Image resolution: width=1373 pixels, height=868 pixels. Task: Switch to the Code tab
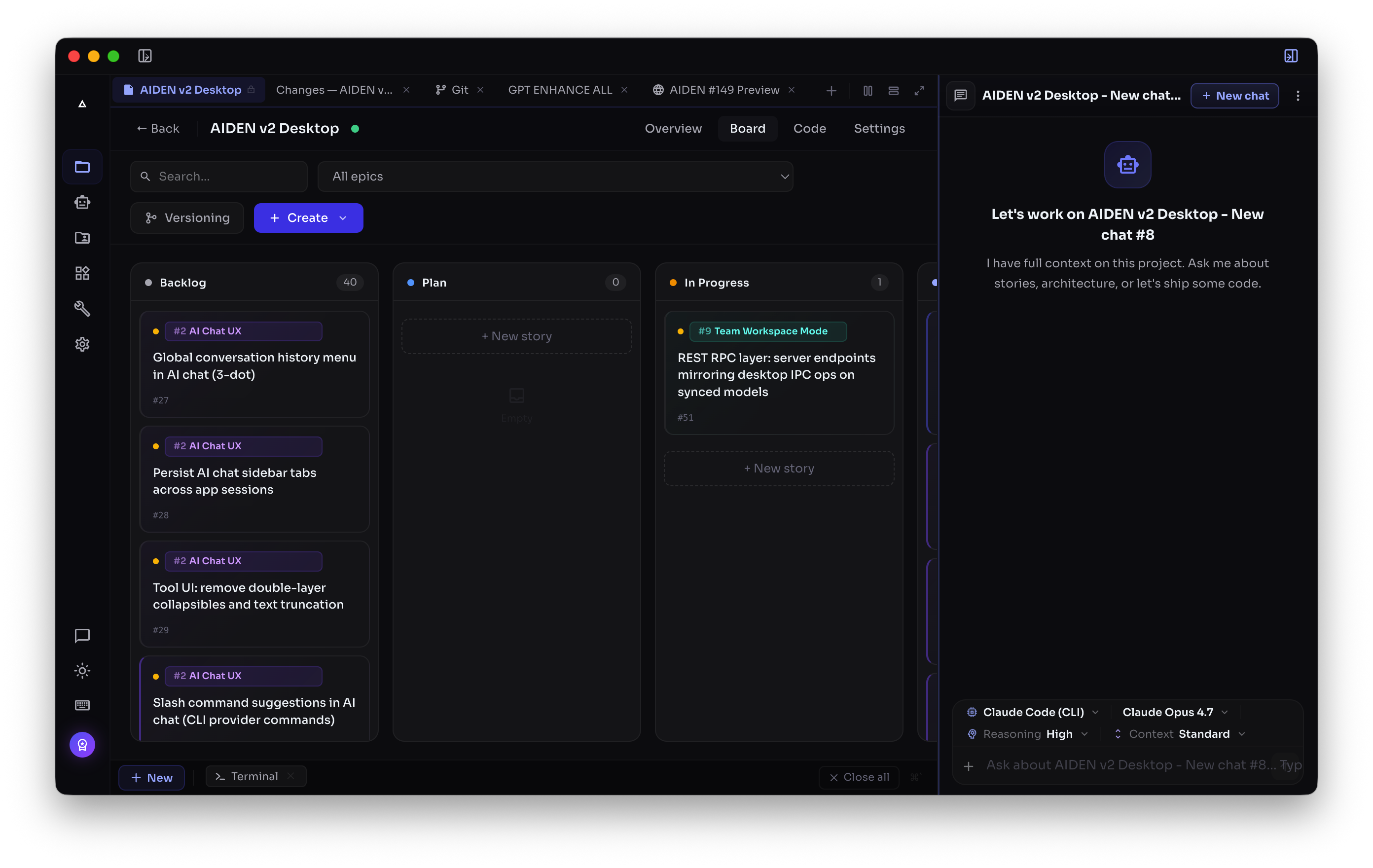[x=809, y=128]
